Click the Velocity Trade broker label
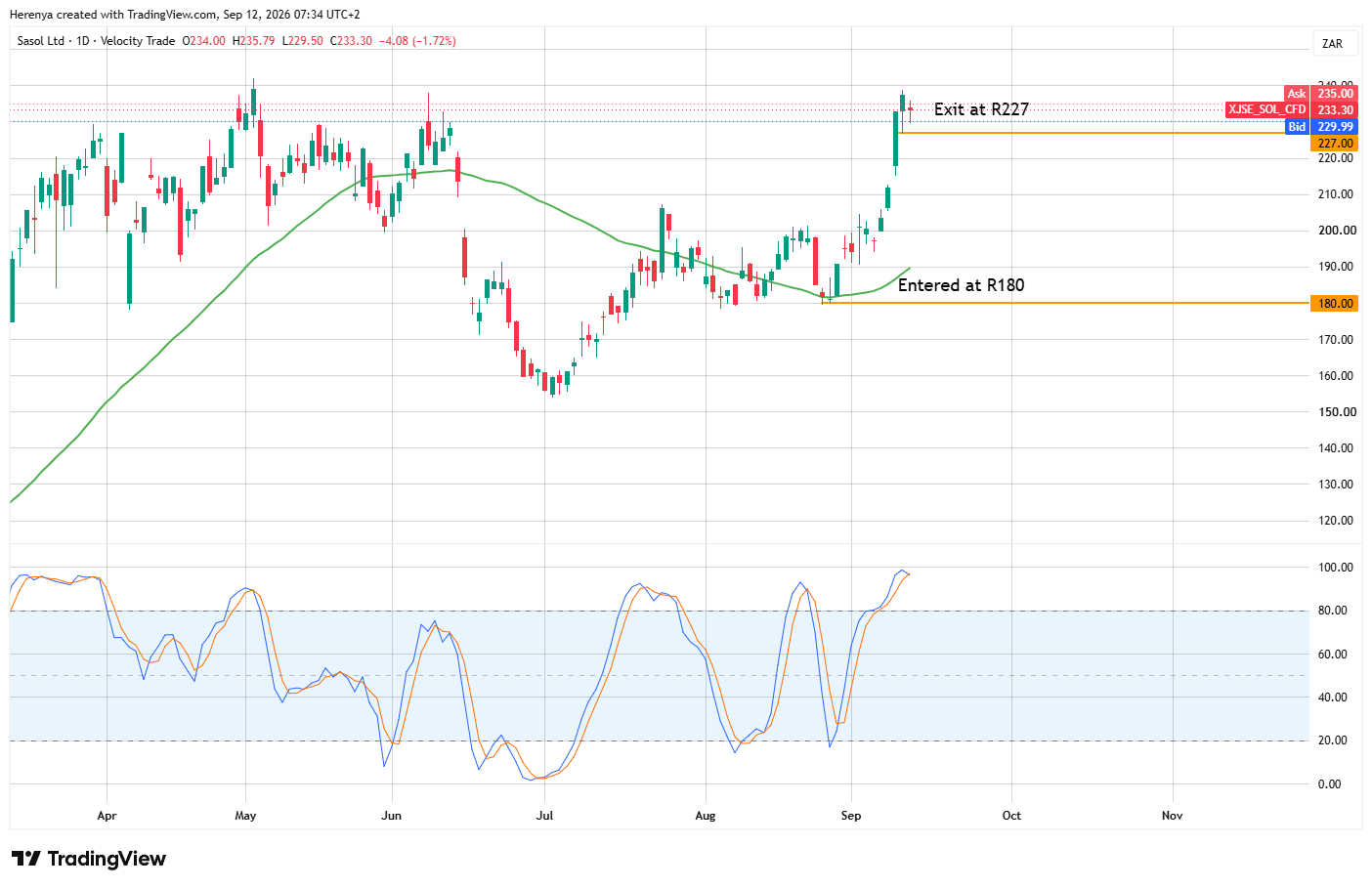The width and height of the screenshot is (1372, 888). coord(138,41)
